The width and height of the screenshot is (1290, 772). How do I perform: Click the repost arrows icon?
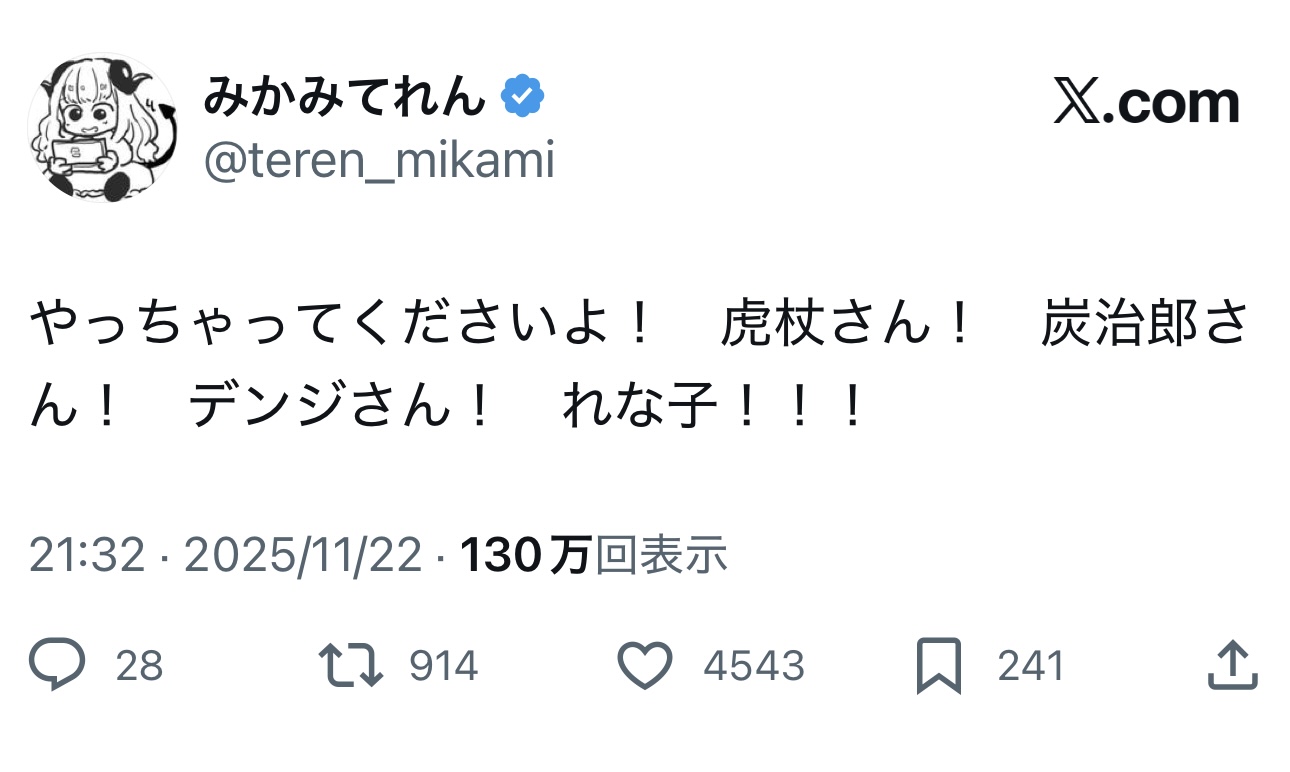coord(350,665)
